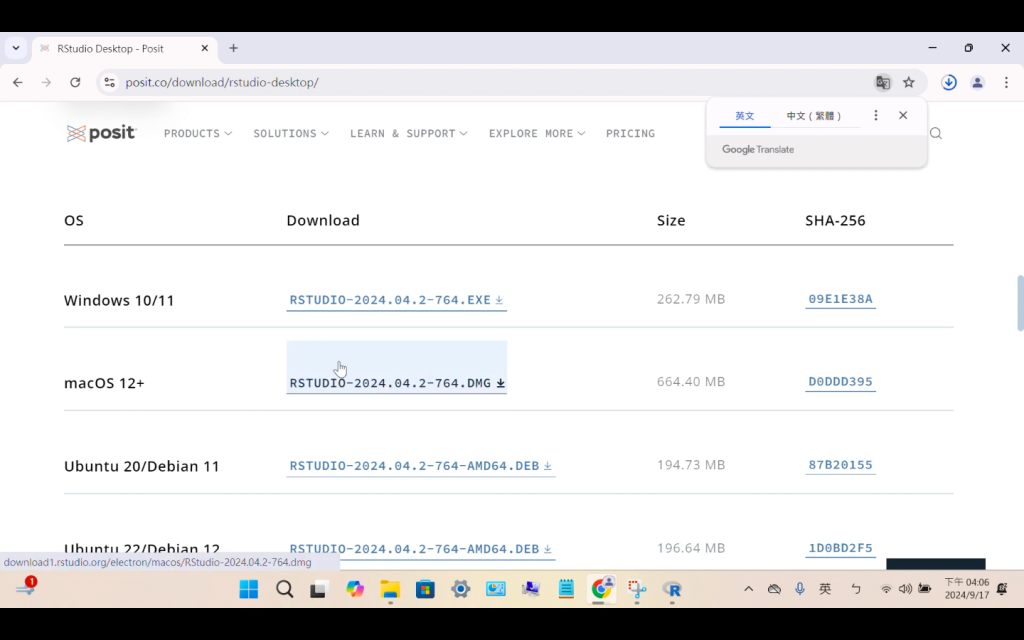1024x640 pixels.
Task: Click the Posit logo
Action: (101, 133)
